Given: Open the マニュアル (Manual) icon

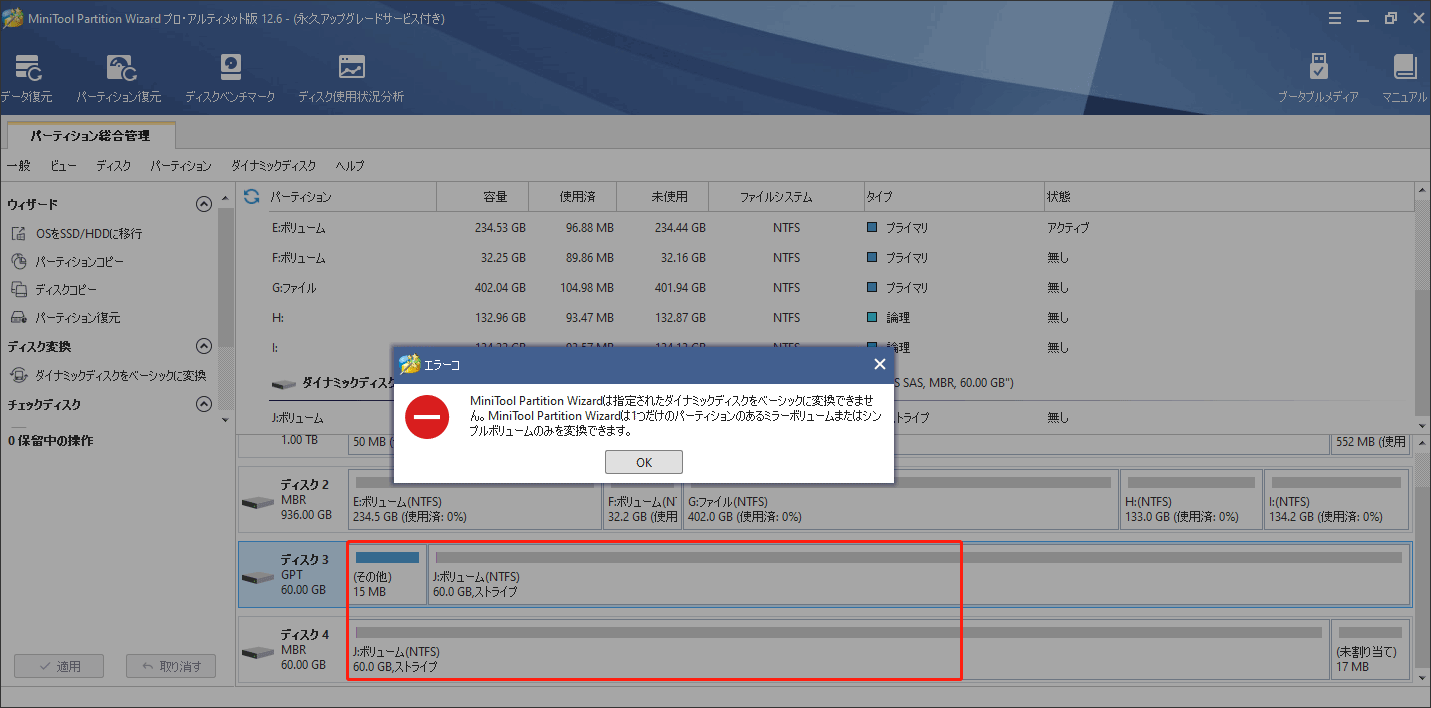Looking at the screenshot, I should pyautogui.click(x=1405, y=78).
